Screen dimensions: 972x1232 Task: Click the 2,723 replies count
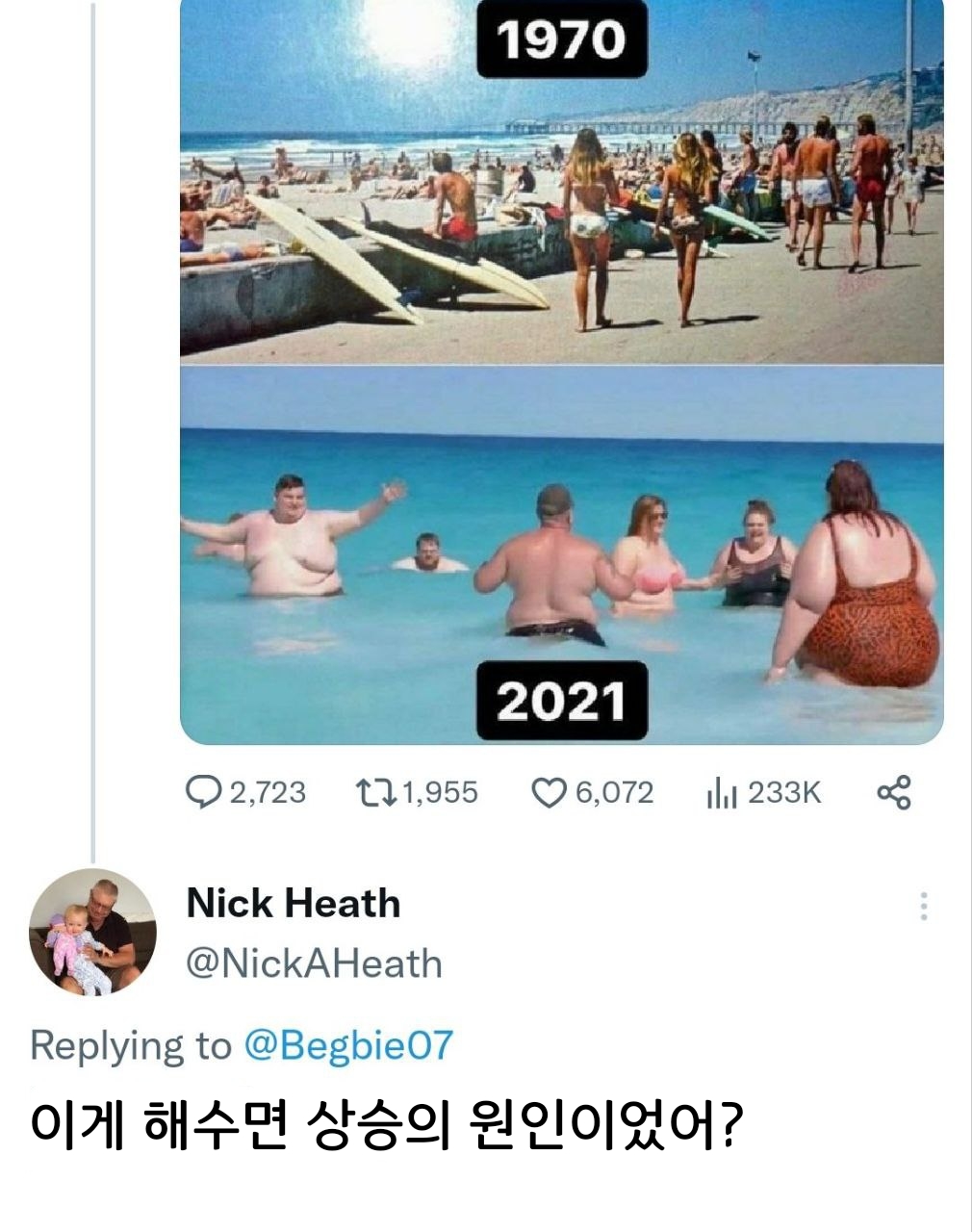point(268,793)
